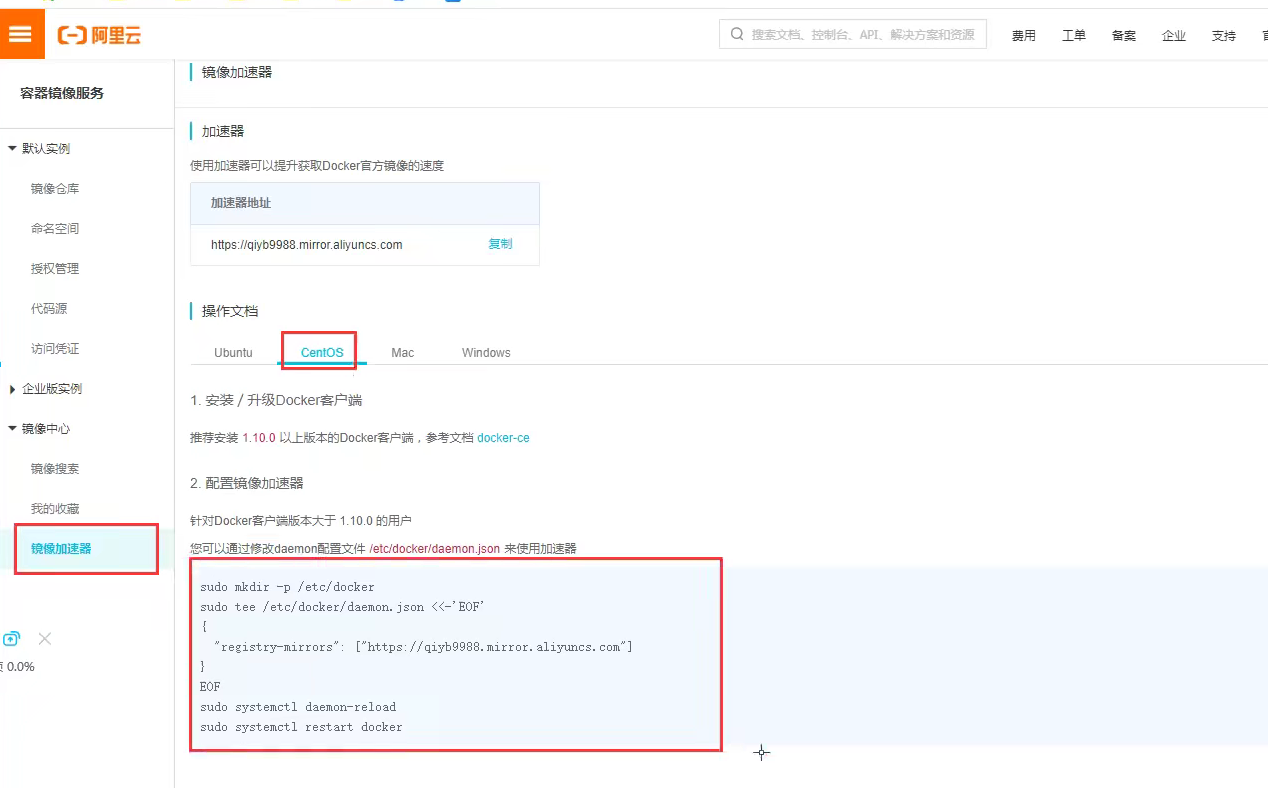This screenshot has height=788, width=1268.
Task: Open 镜像搜索 in the sidebar
Action: (x=55, y=468)
